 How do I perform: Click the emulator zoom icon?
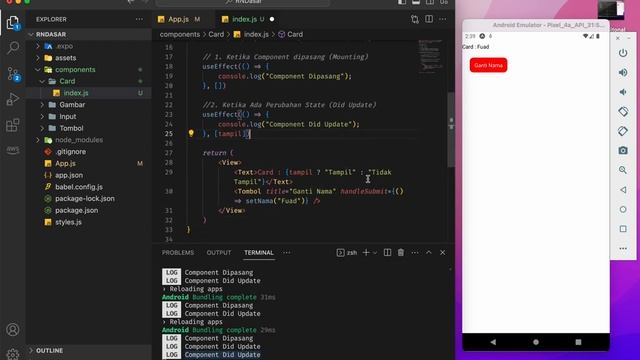pos(623,170)
